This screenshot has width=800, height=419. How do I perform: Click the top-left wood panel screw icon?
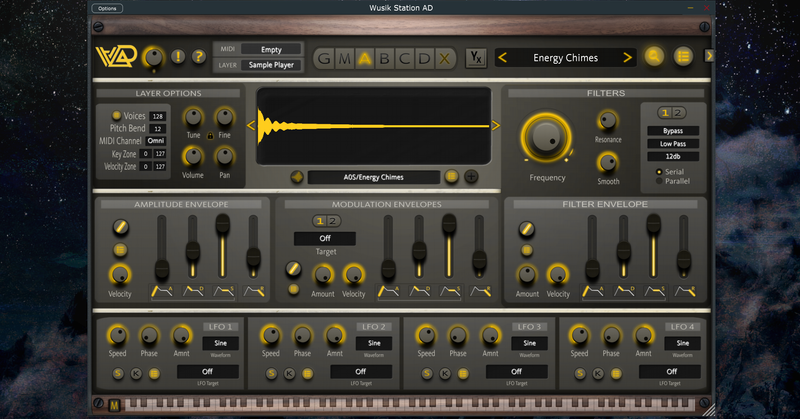tap(99, 27)
